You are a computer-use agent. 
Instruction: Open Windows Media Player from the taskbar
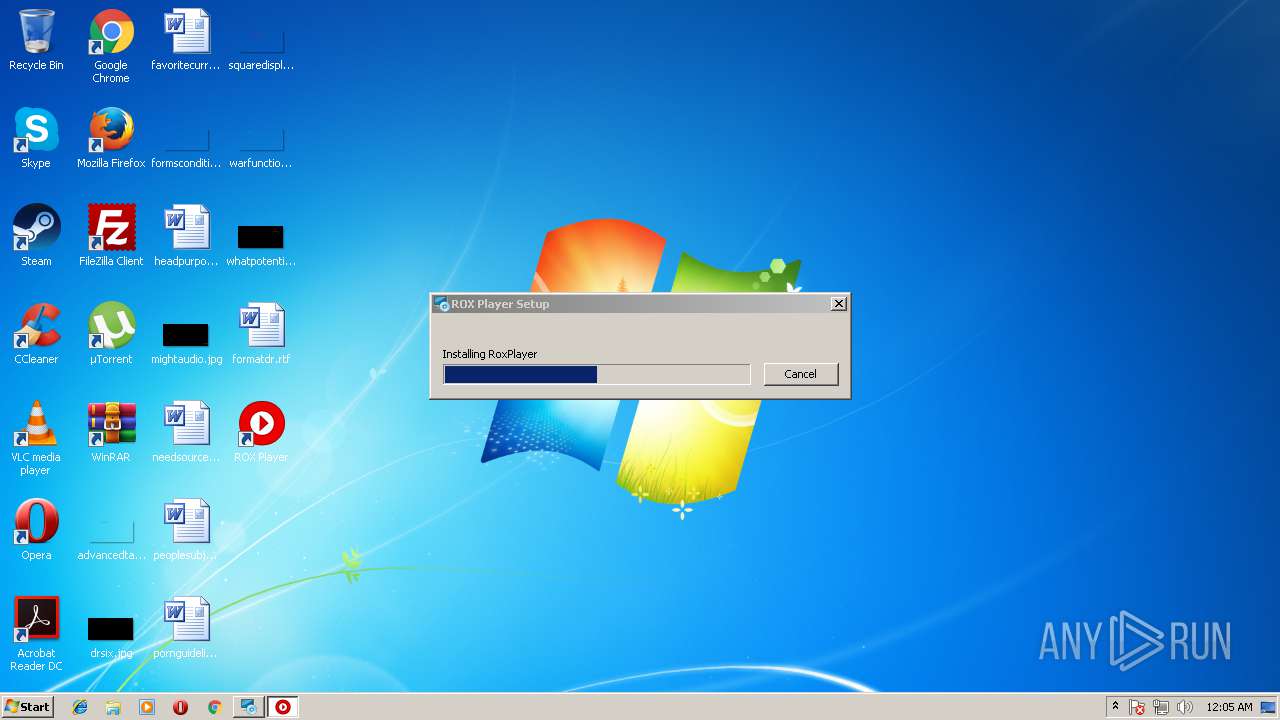point(147,707)
